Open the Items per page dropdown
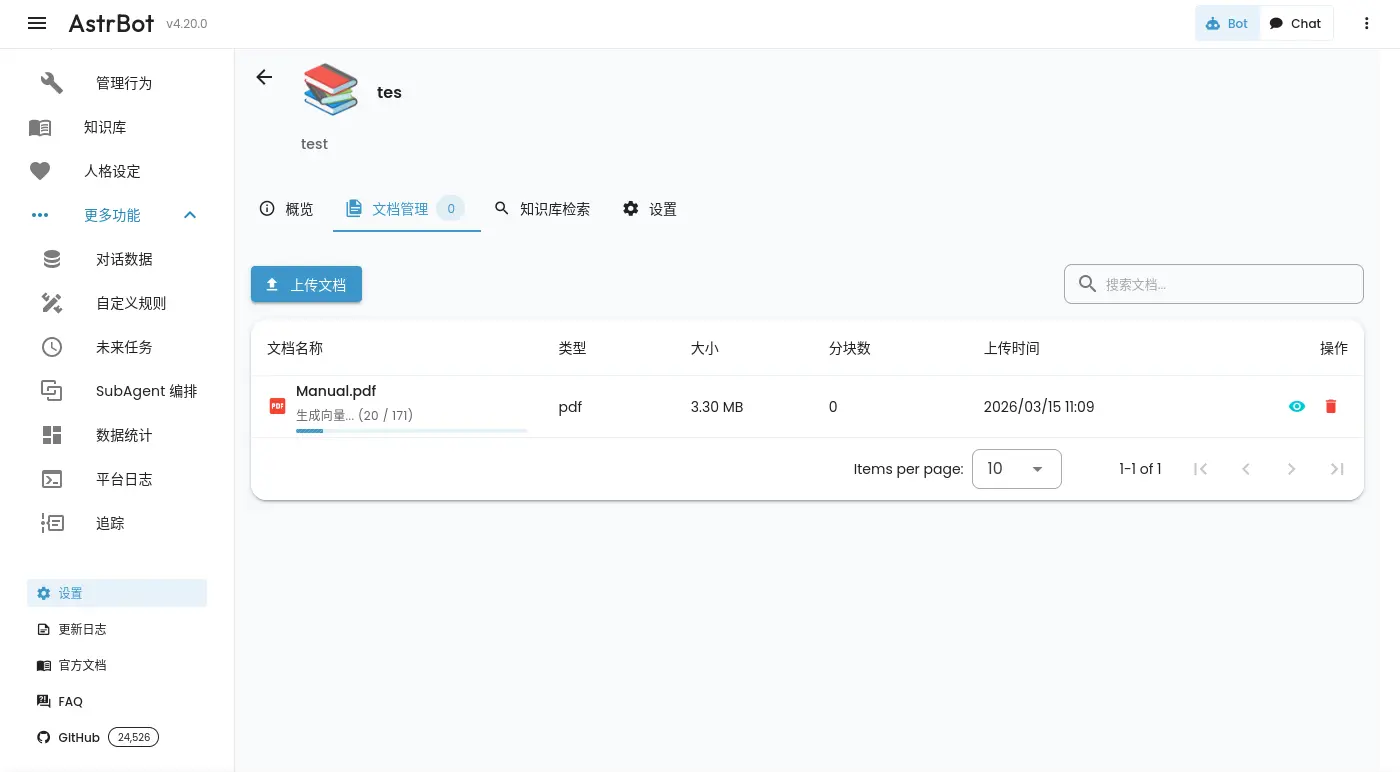Viewport: 1400px width, 772px height. tap(1016, 469)
